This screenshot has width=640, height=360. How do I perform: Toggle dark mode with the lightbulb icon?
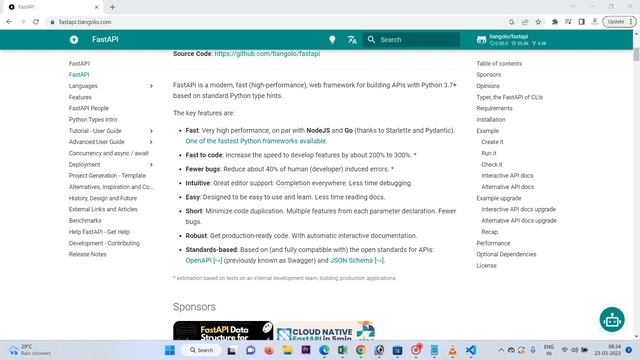click(x=332, y=40)
